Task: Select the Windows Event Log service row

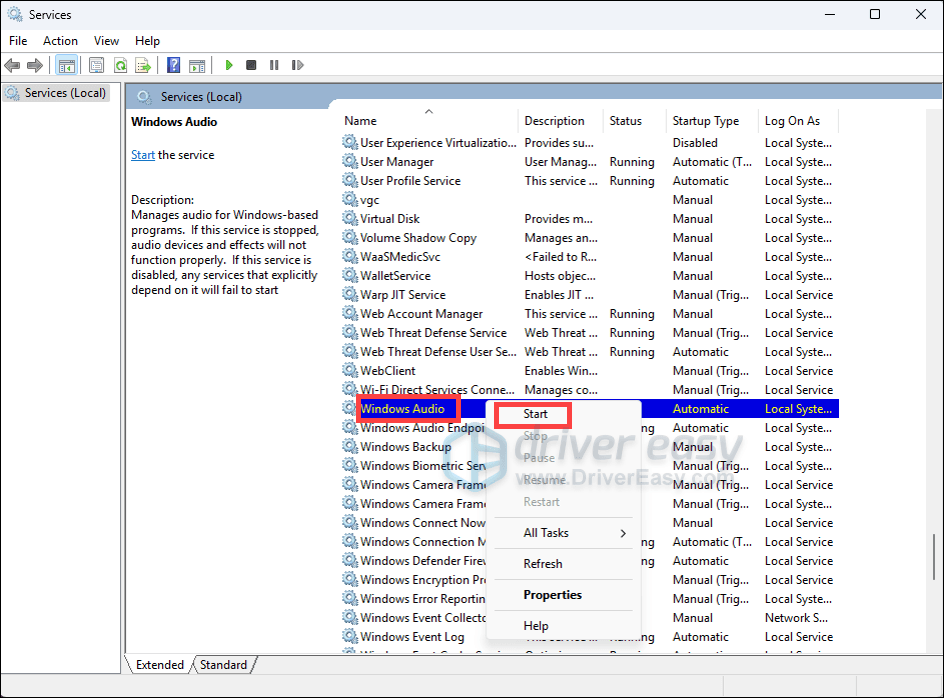Action: [x=412, y=637]
